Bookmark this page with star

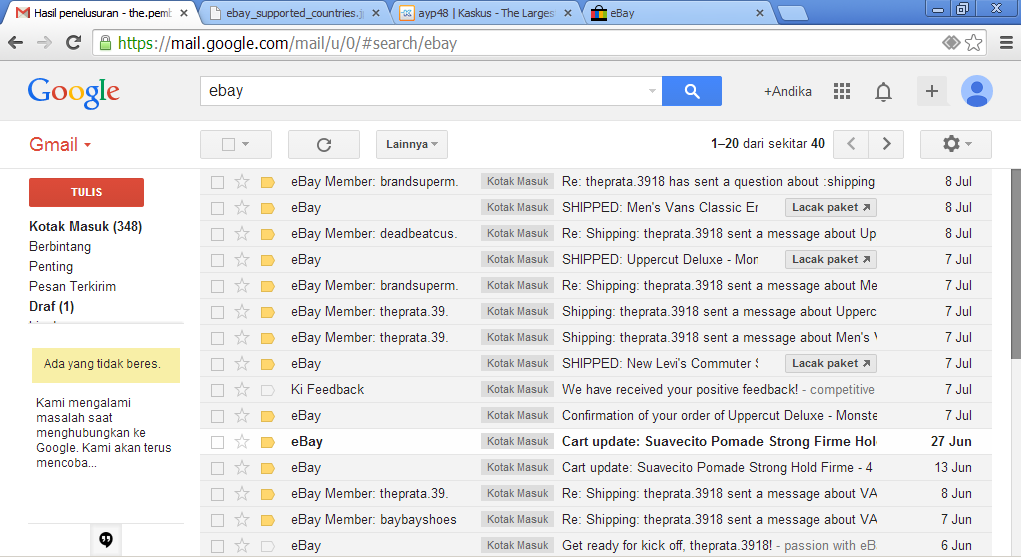pyautogui.click(x=973, y=43)
